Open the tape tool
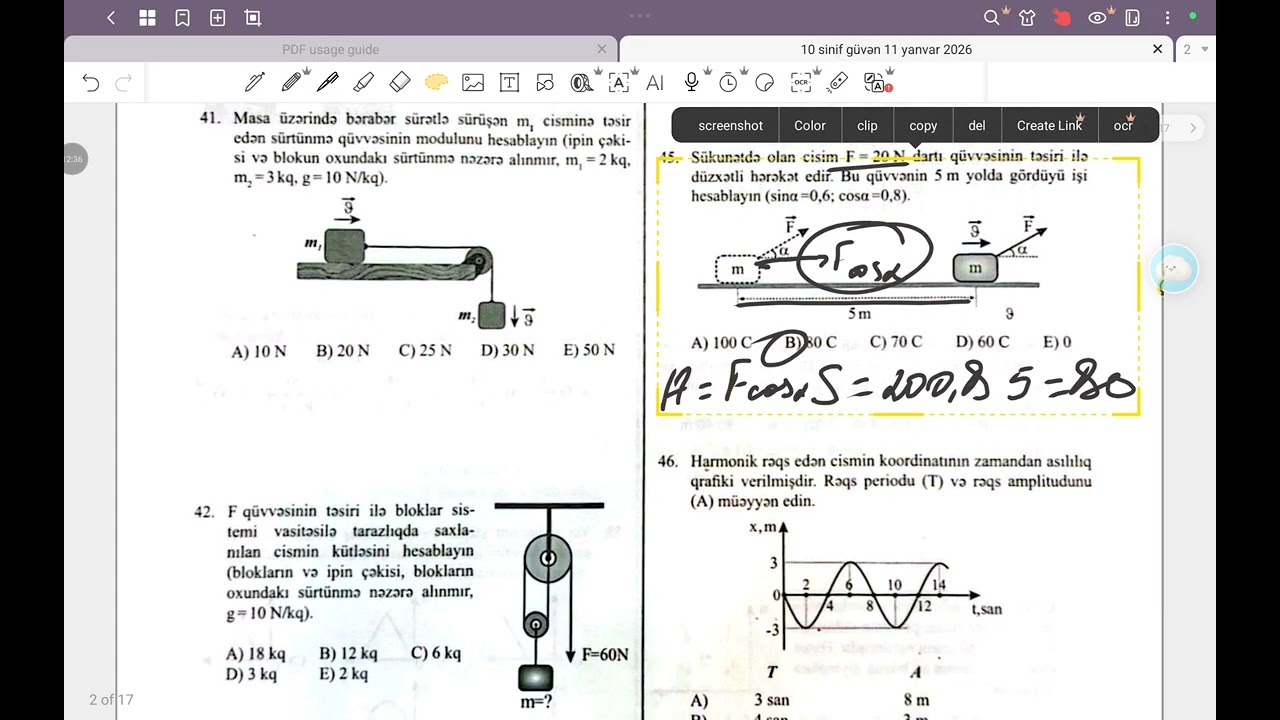The width and height of the screenshot is (1280, 720). (580, 83)
